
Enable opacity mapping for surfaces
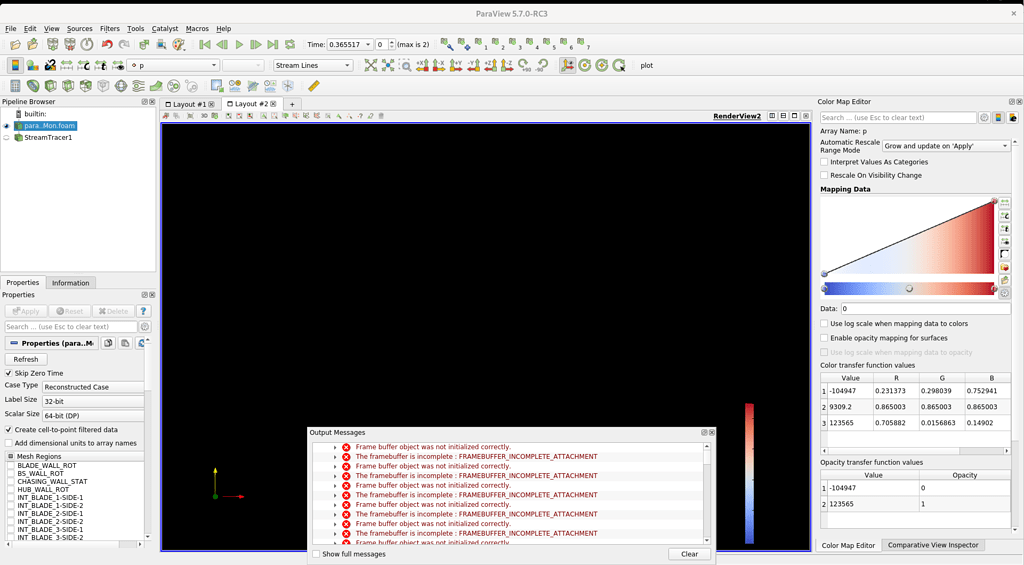pyautogui.click(x=824, y=338)
